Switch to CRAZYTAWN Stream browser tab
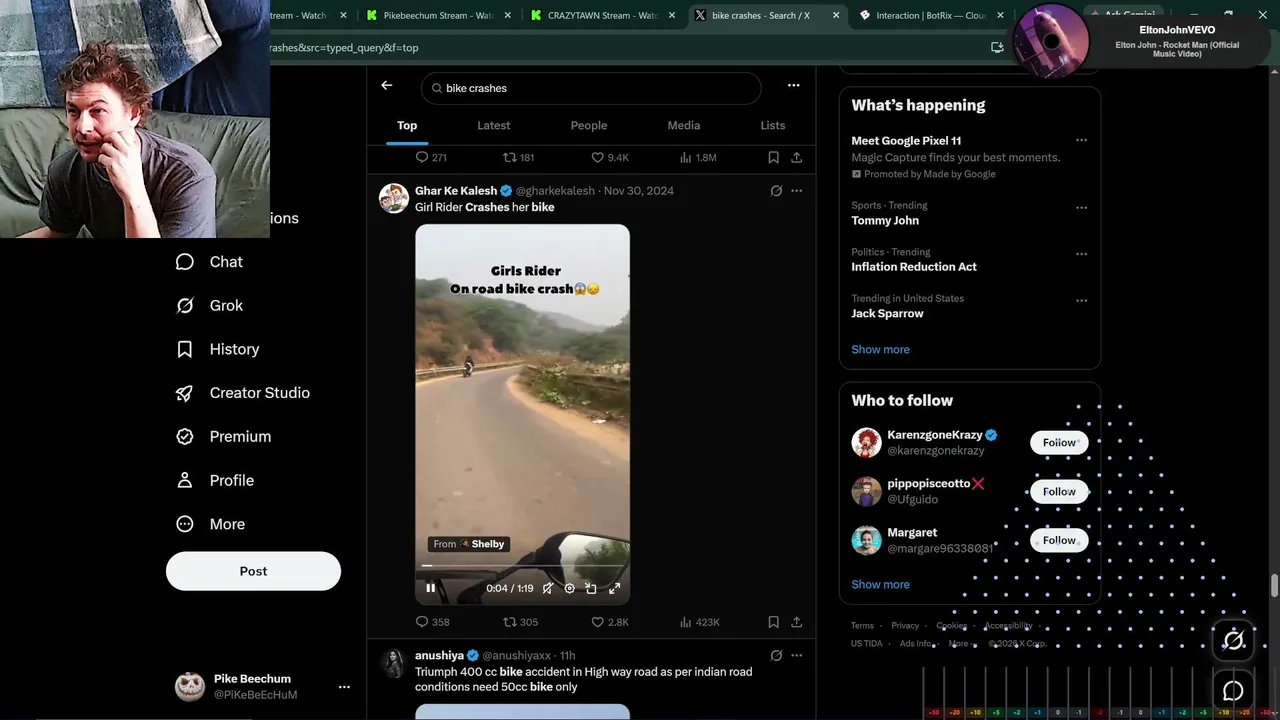Screen dimensions: 1280x720 pyautogui.click(x=601, y=15)
